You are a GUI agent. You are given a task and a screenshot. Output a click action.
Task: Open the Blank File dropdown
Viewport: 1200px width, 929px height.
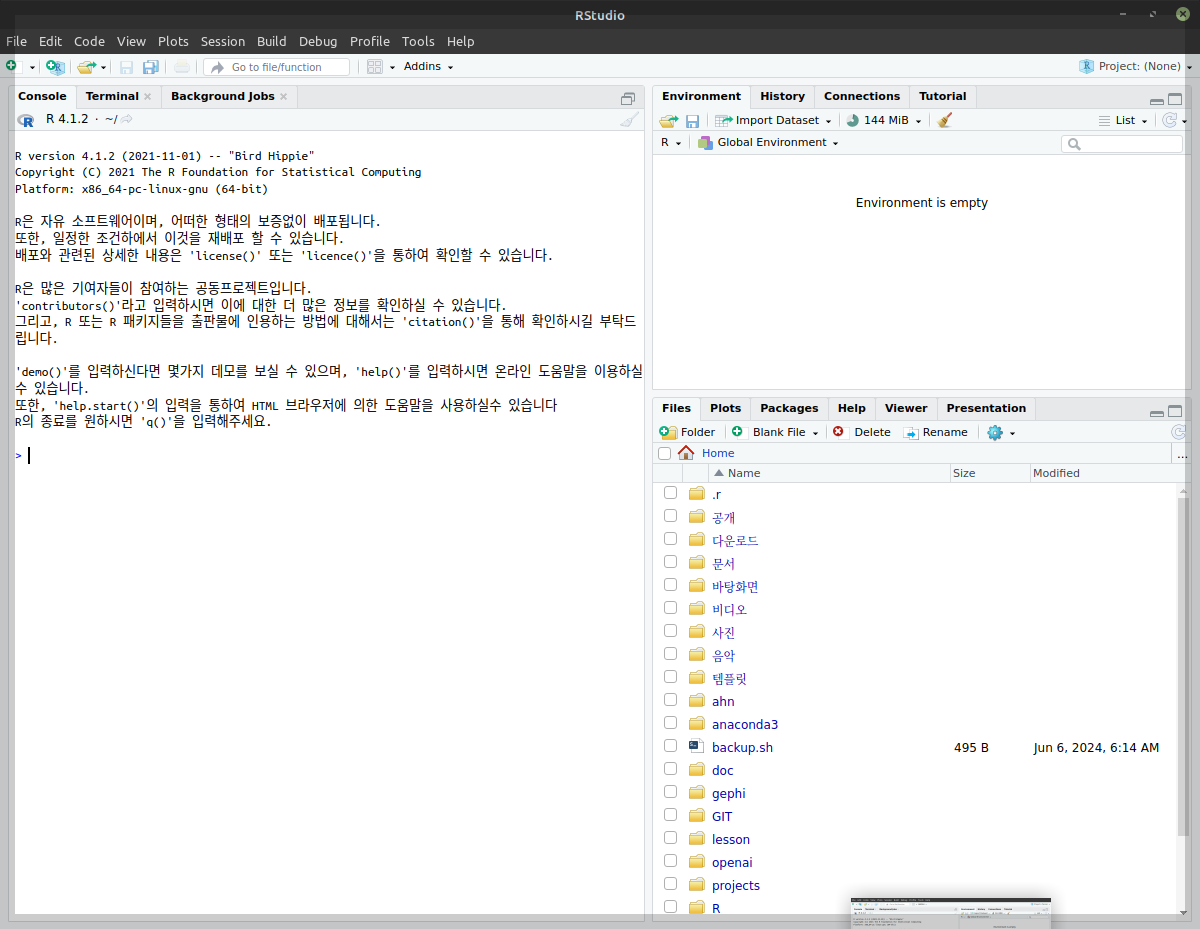775,432
